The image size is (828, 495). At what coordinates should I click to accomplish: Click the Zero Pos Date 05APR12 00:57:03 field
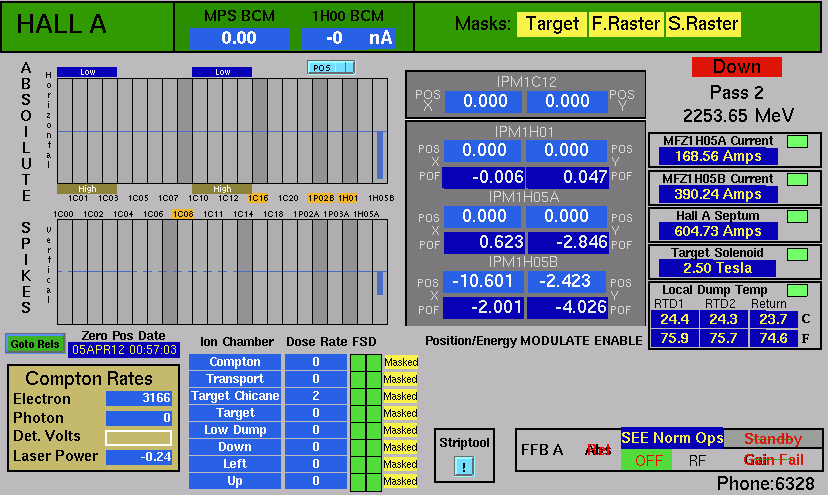[124, 350]
